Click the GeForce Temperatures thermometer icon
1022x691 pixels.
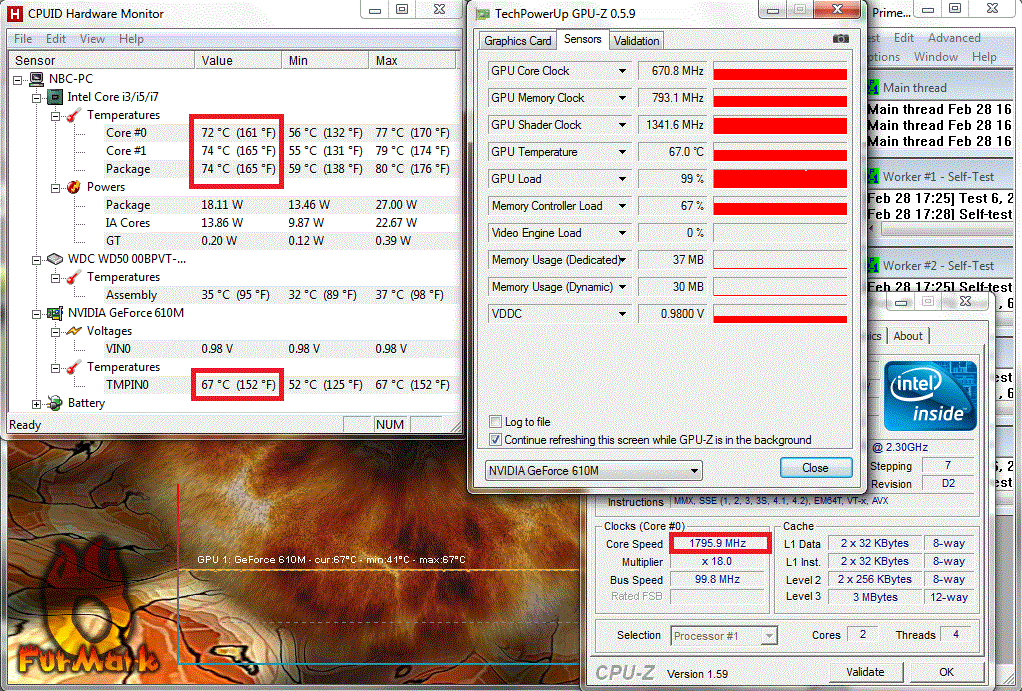click(x=74, y=368)
